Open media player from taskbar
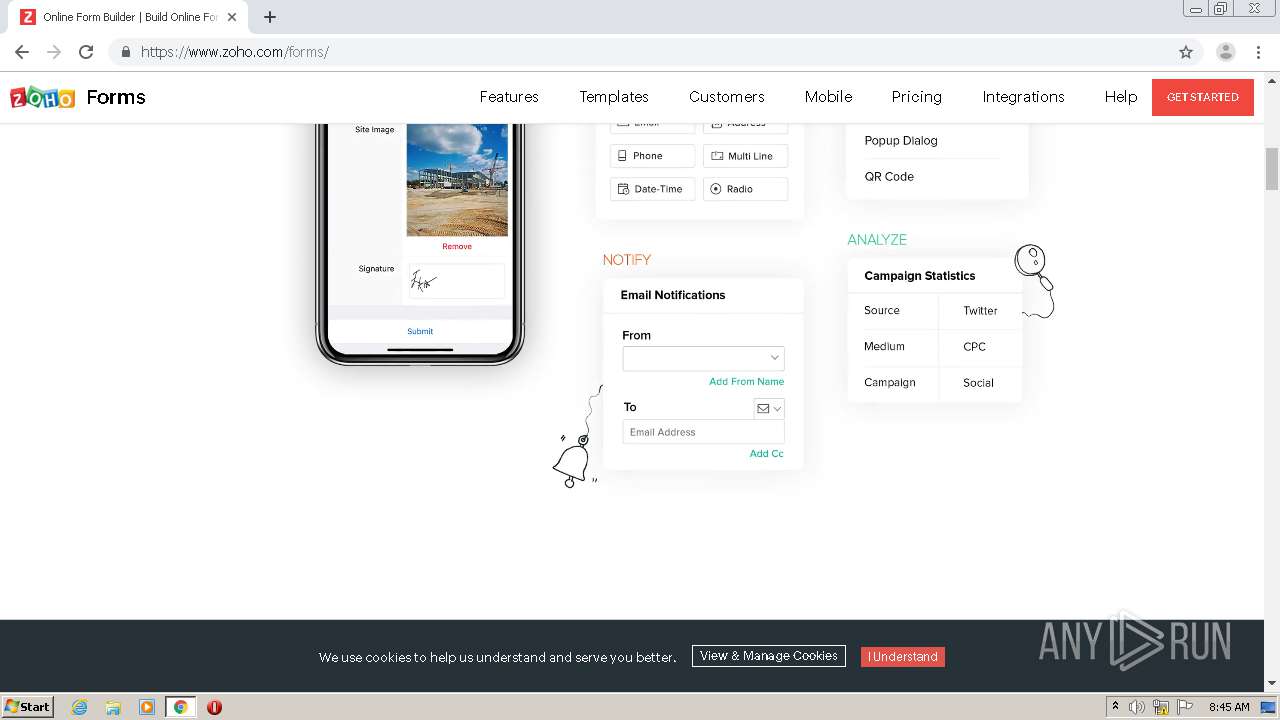1280x720 pixels. click(x=147, y=707)
